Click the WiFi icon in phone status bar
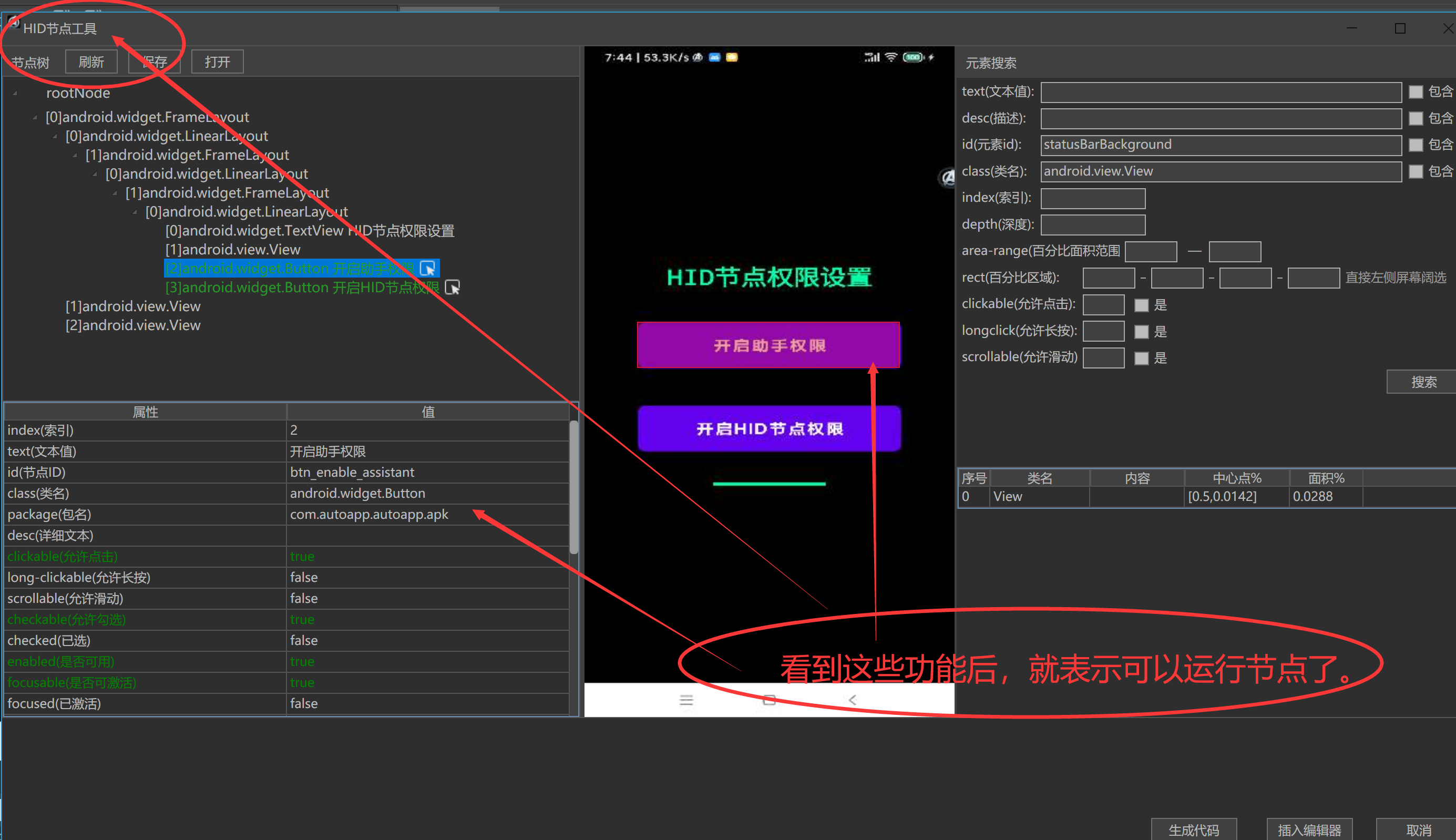Image resolution: width=1456 pixels, height=840 pixels. click(x=891, y=57)
